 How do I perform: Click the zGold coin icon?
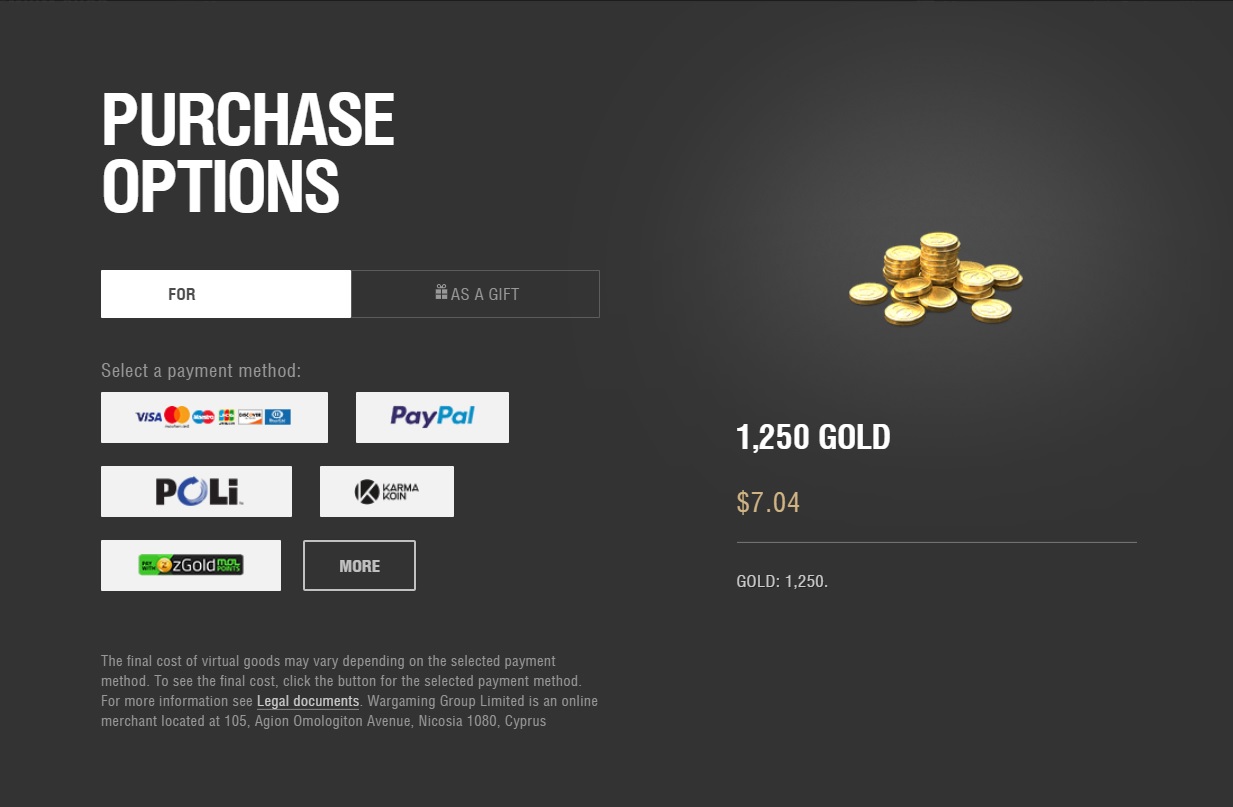coord(164,565)
